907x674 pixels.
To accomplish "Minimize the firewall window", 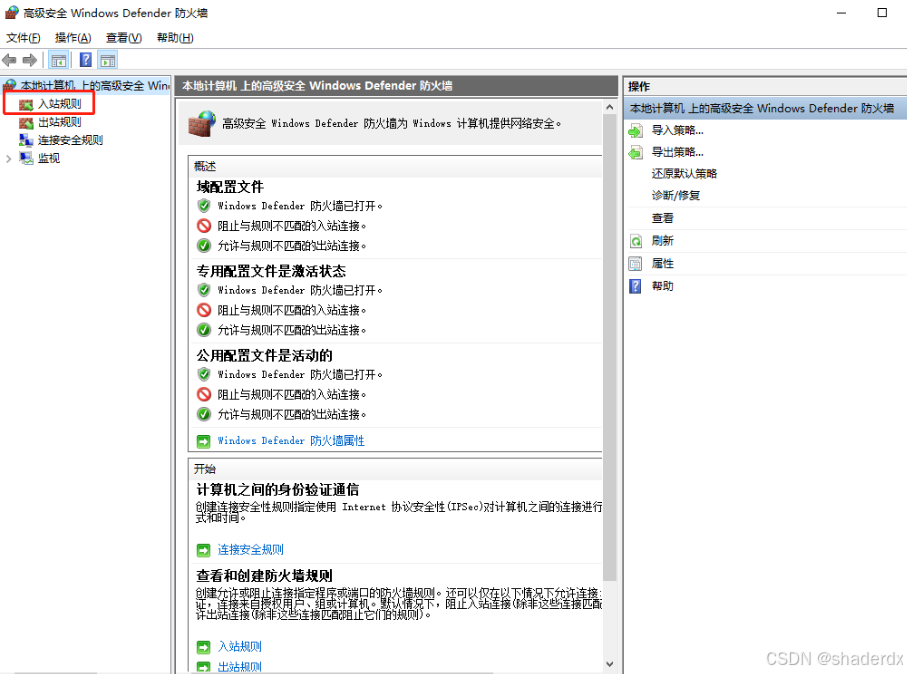I will click(x=841, y=13).
